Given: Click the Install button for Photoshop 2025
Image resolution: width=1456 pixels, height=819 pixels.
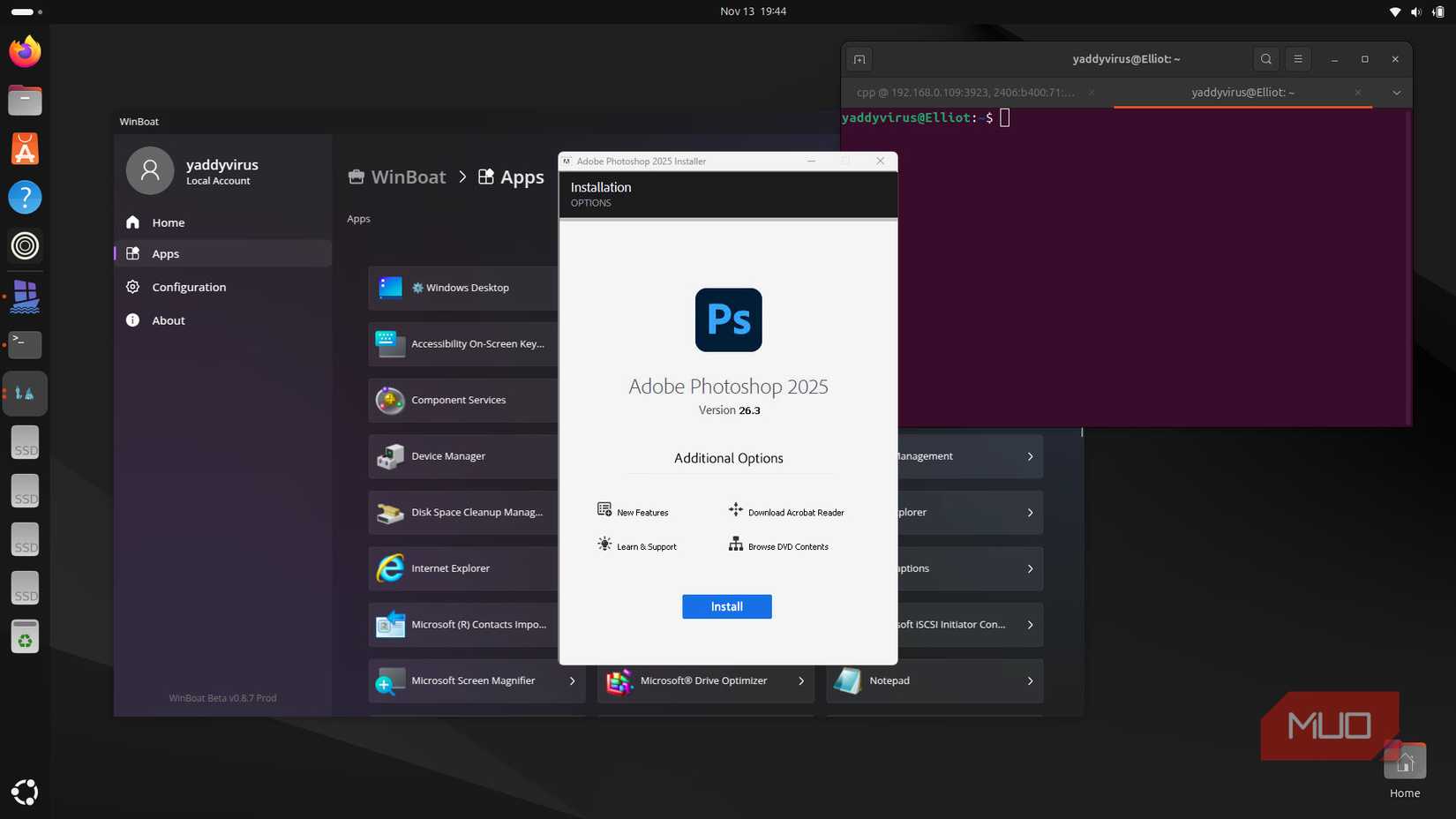Looking at the screenshot, I should coord(726,606).
